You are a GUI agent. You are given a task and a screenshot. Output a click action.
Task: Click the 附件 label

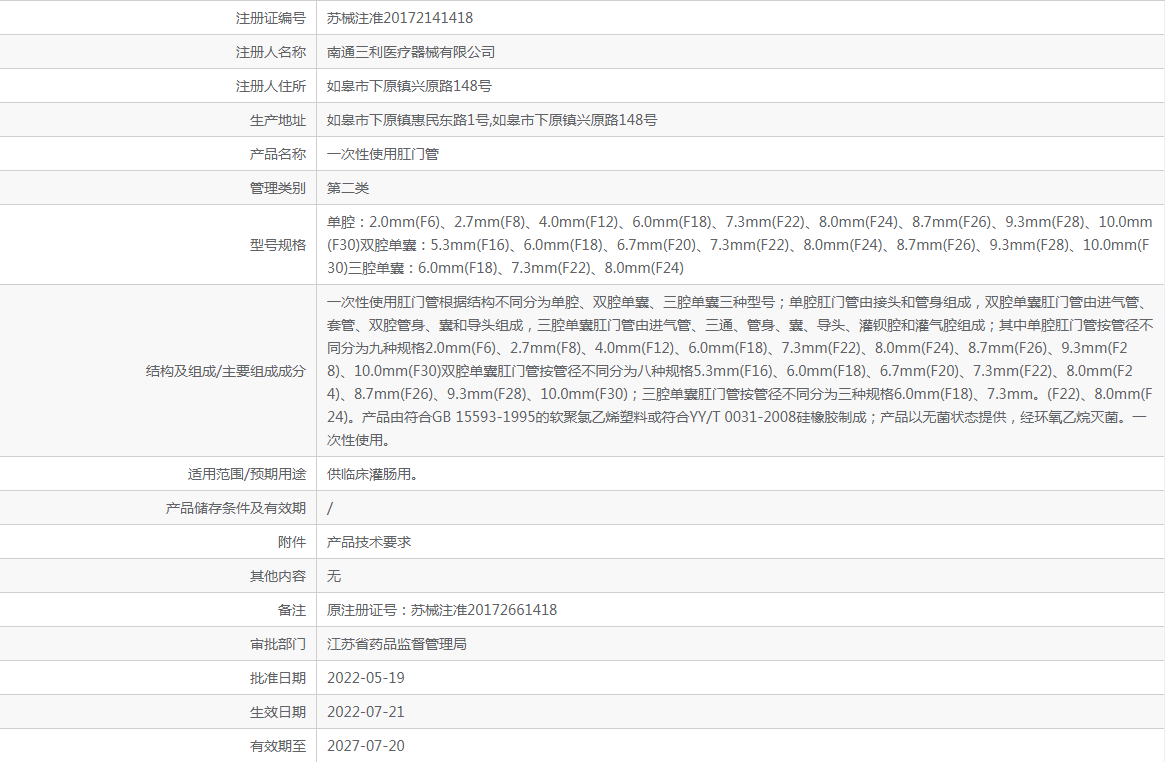point(292,542)
